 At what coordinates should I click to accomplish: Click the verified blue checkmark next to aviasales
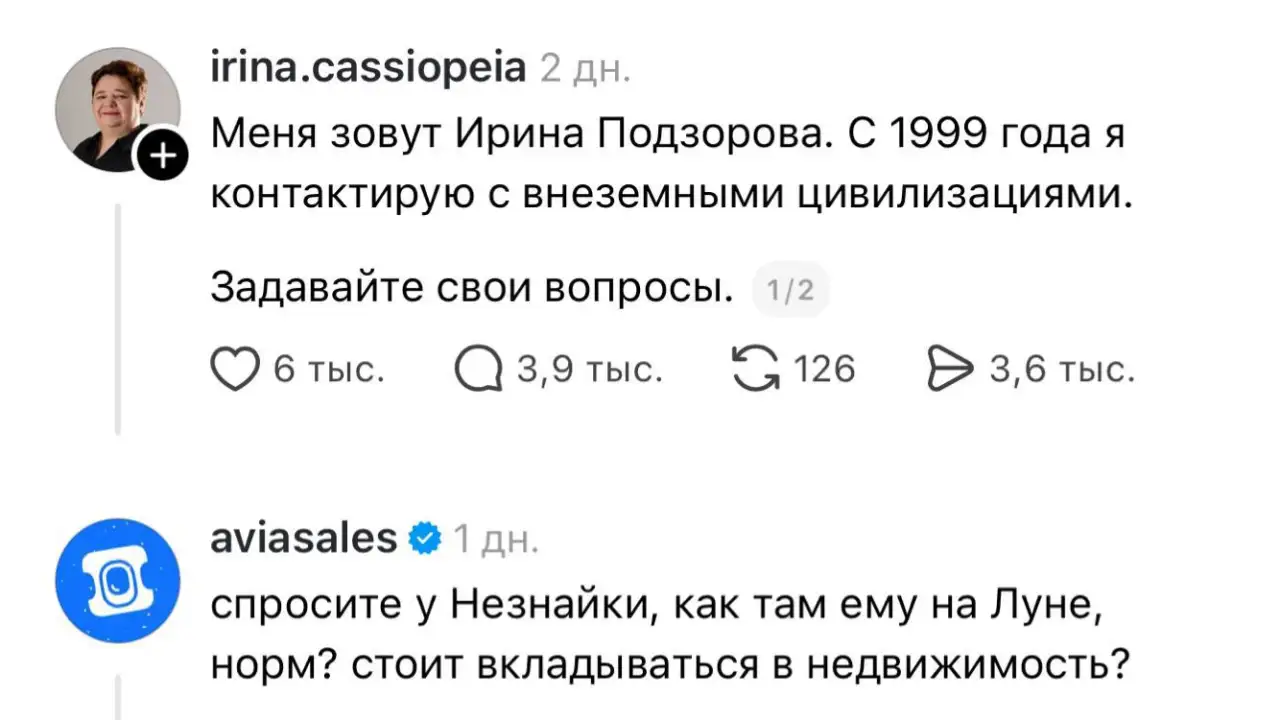click(x=424, y=537)
